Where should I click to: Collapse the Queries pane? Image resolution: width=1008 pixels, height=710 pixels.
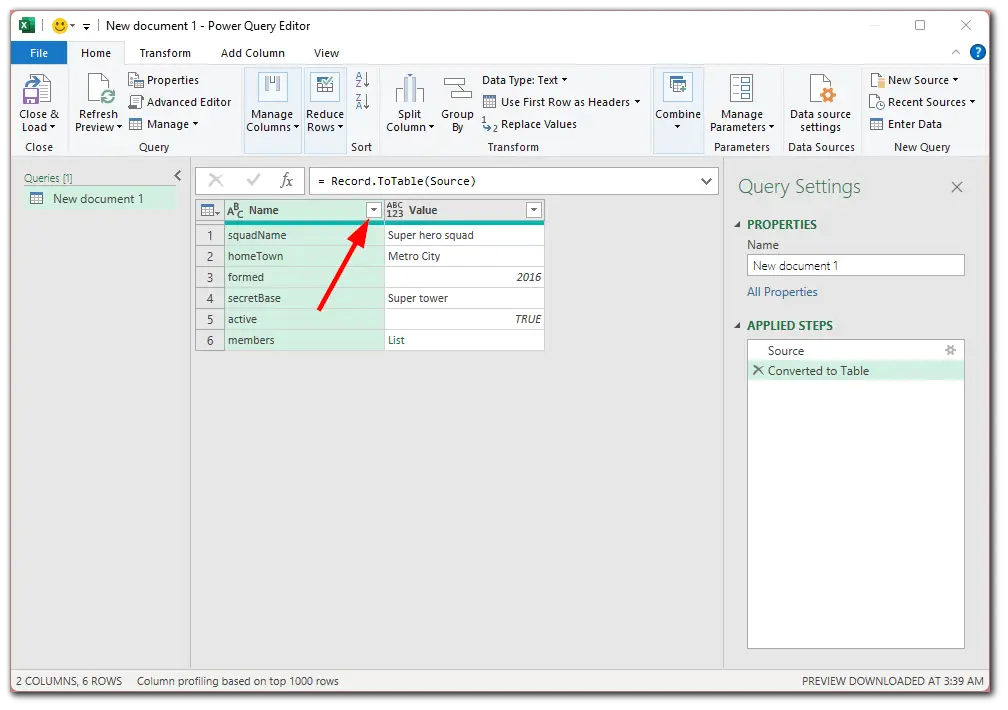[x=178, y=176]
